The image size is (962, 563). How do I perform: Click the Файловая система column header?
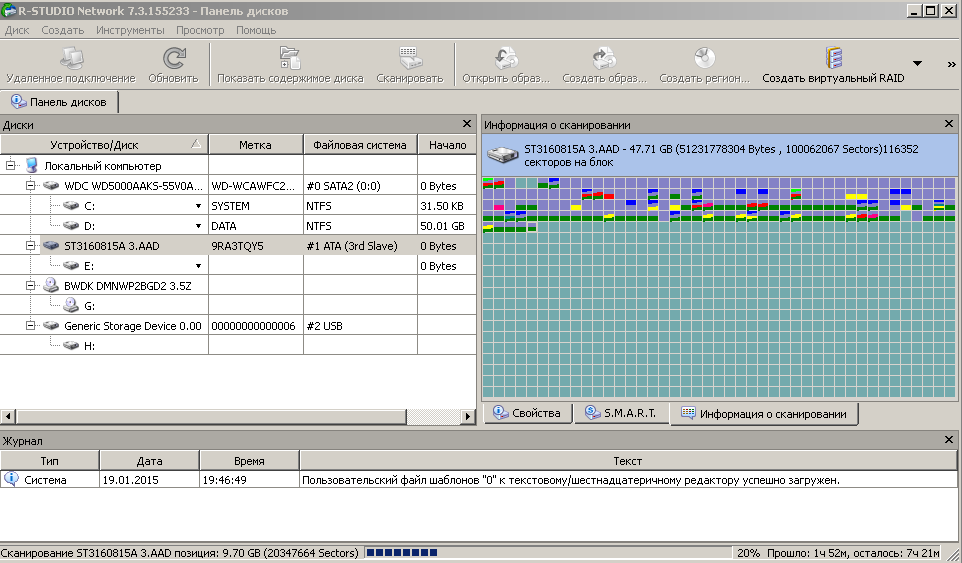[360, 145]
